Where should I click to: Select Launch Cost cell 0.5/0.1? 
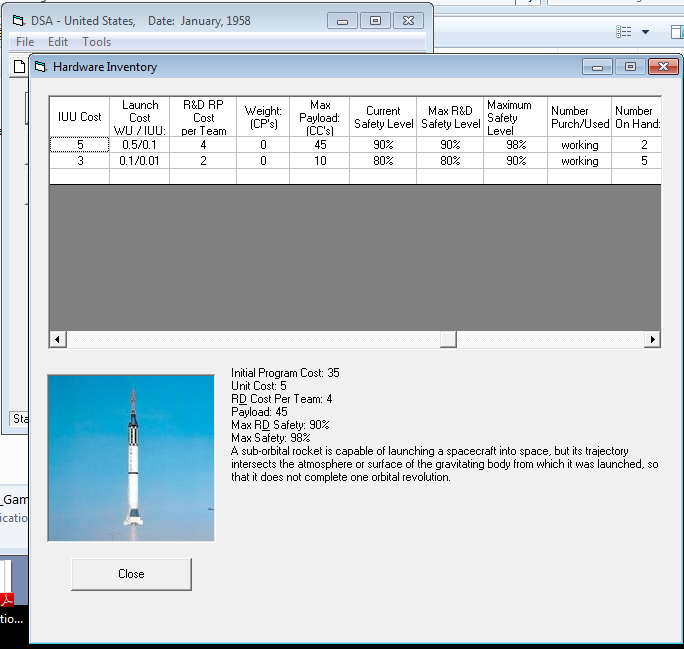(140, 145)
